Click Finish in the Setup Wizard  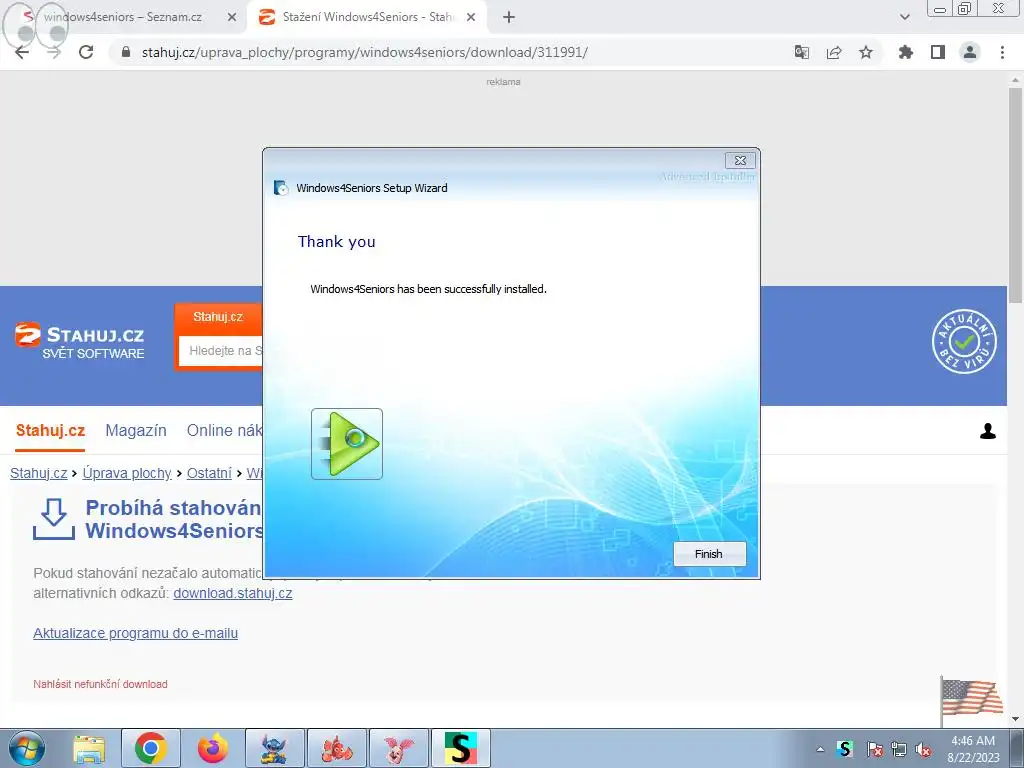709,554
